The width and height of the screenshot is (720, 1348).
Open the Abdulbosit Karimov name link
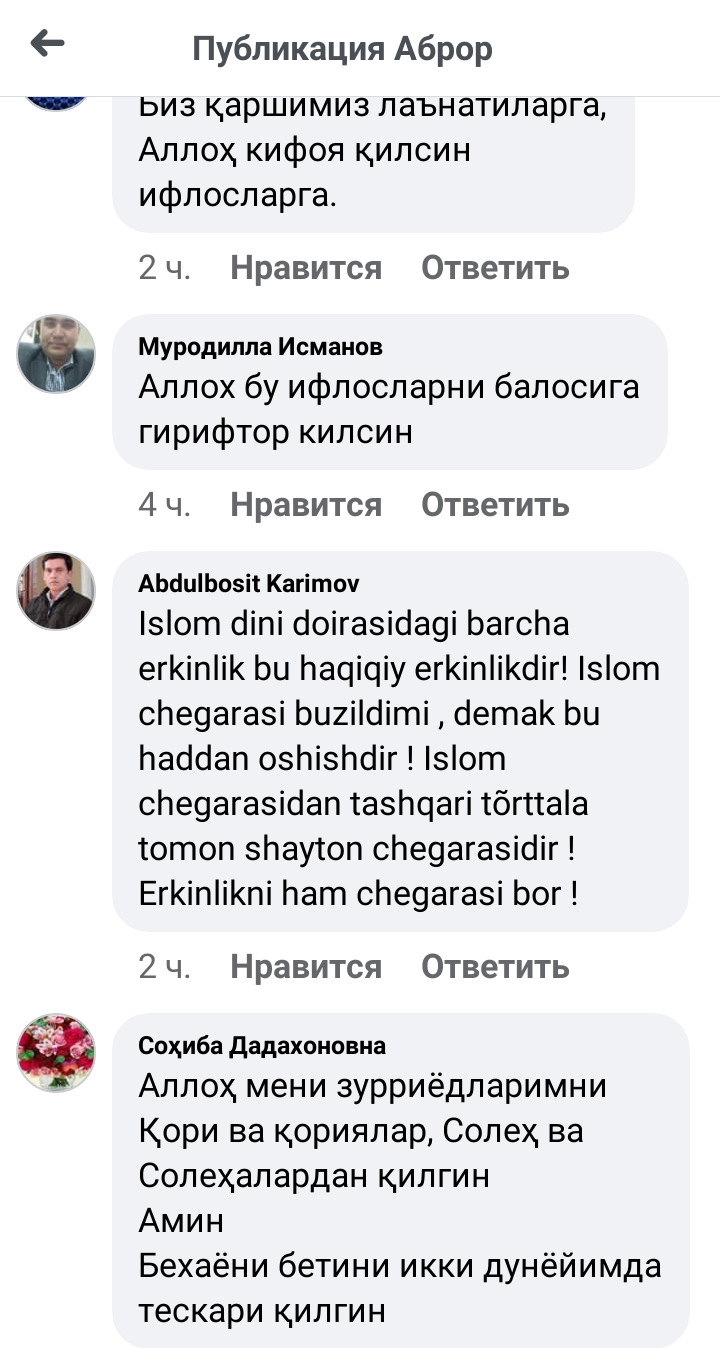click(248, 583)
